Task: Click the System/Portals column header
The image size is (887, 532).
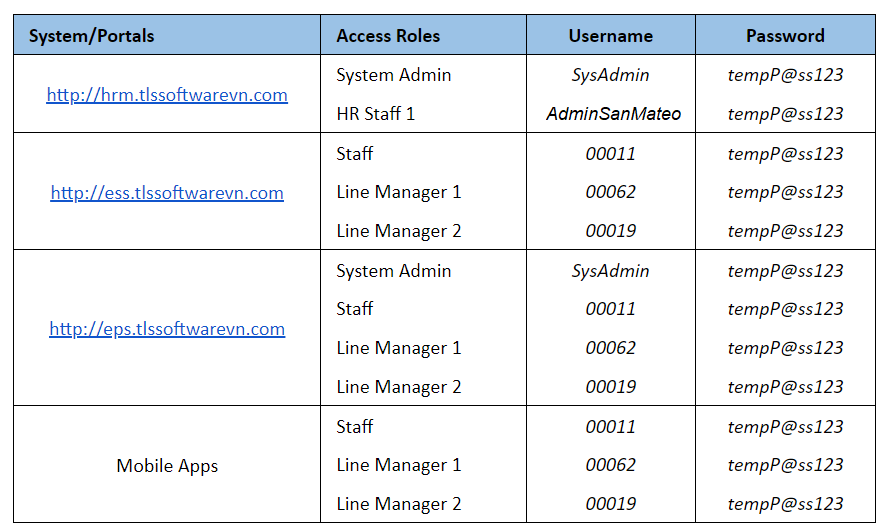Action: click(92, 36)
